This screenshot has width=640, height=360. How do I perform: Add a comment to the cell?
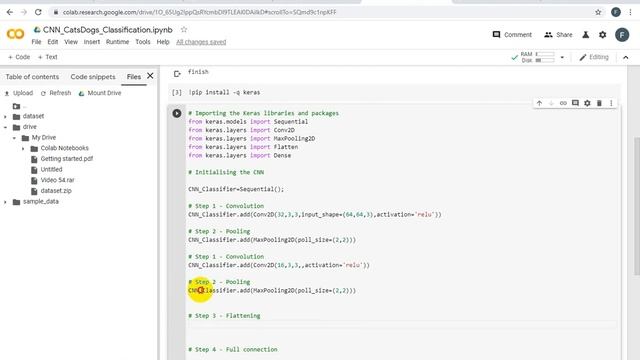575,103
